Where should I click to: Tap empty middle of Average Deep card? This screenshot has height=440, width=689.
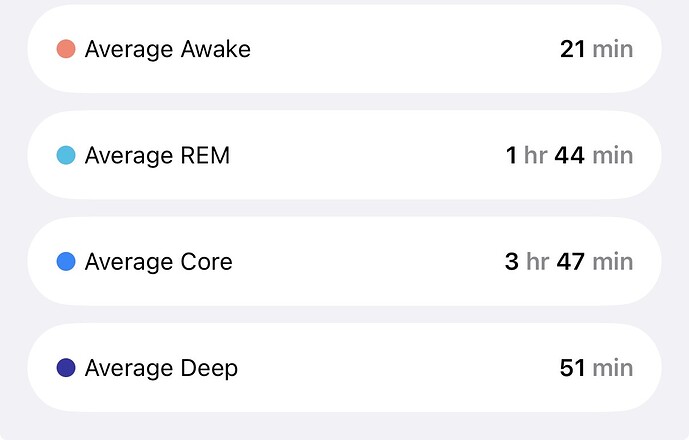pos(400,368)
